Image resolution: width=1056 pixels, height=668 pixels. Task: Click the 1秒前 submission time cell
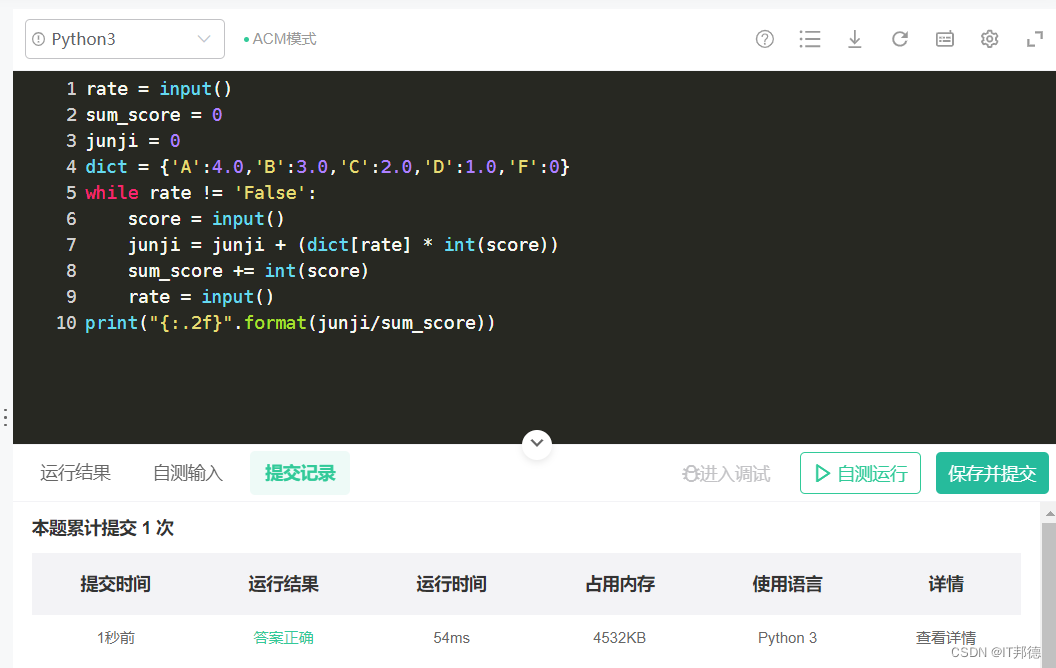(x=116, y=638)
